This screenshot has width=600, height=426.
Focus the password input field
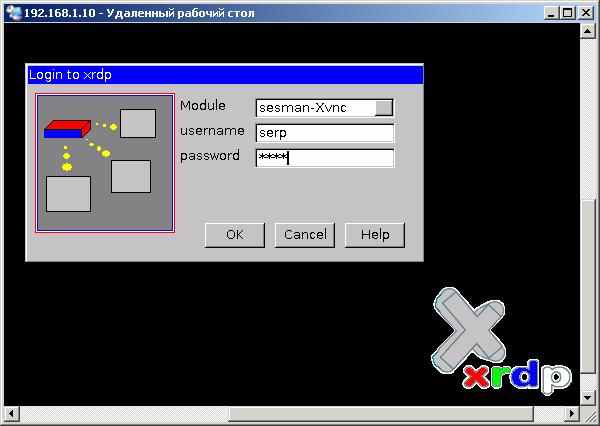[324, 158]
